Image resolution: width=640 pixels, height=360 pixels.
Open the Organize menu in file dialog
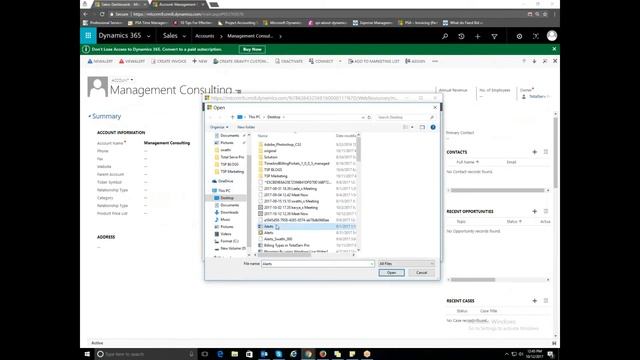click(x=219, y=127)
